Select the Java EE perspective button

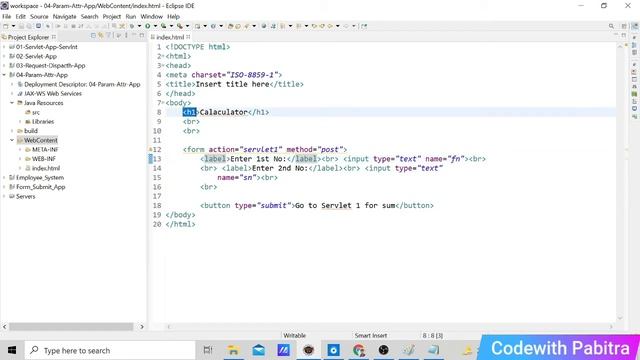coord(635,26)
